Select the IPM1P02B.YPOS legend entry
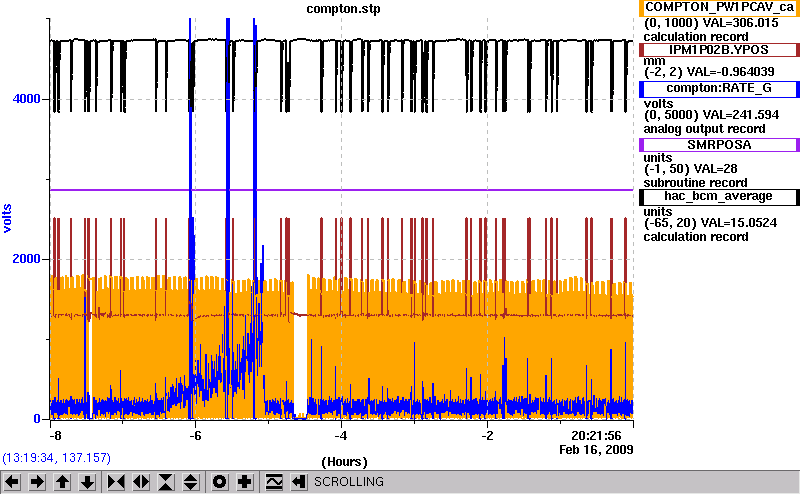800x494 pixels. click(x=719, y=50)
